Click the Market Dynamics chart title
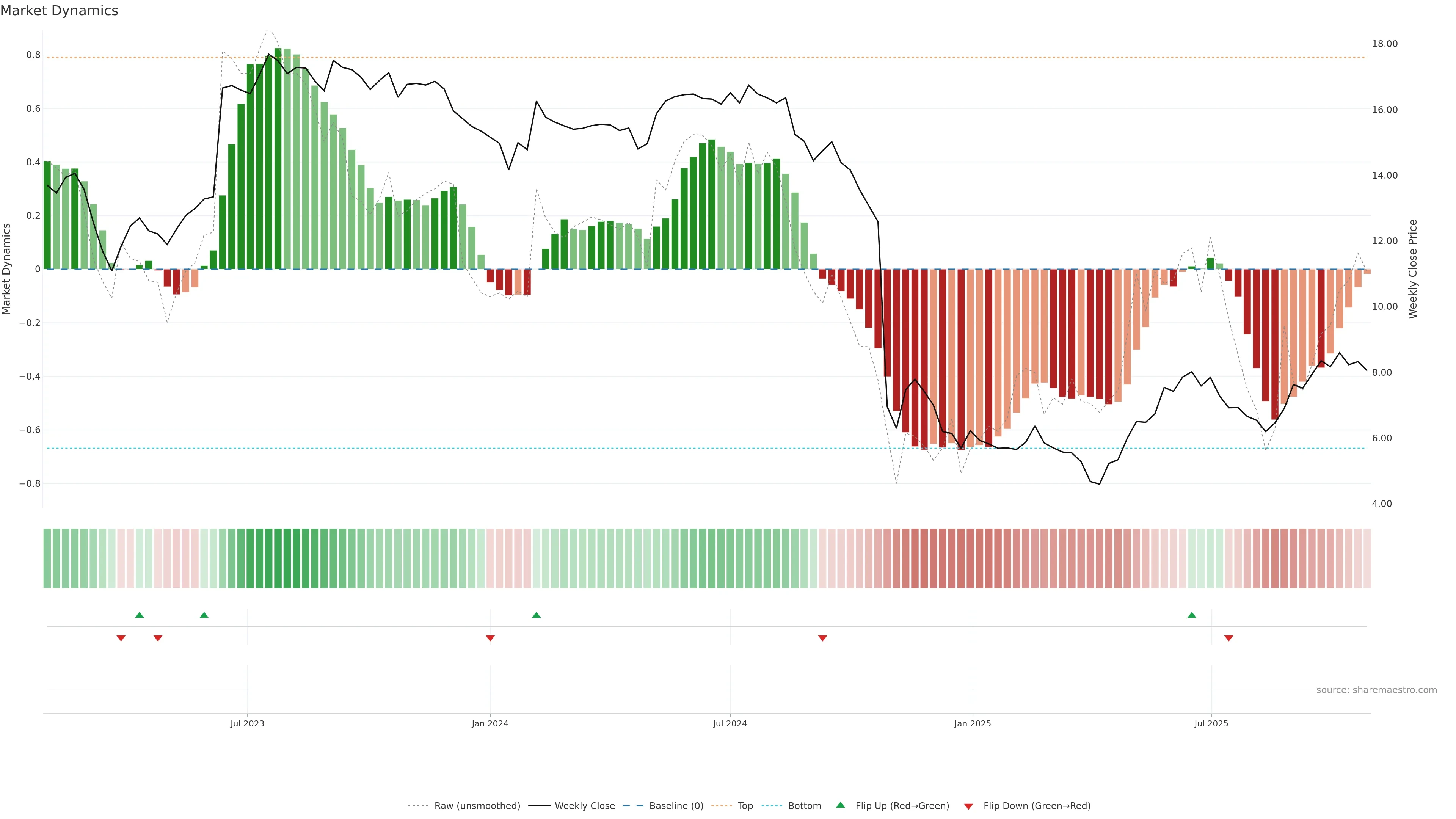 [x=60, y=11]
